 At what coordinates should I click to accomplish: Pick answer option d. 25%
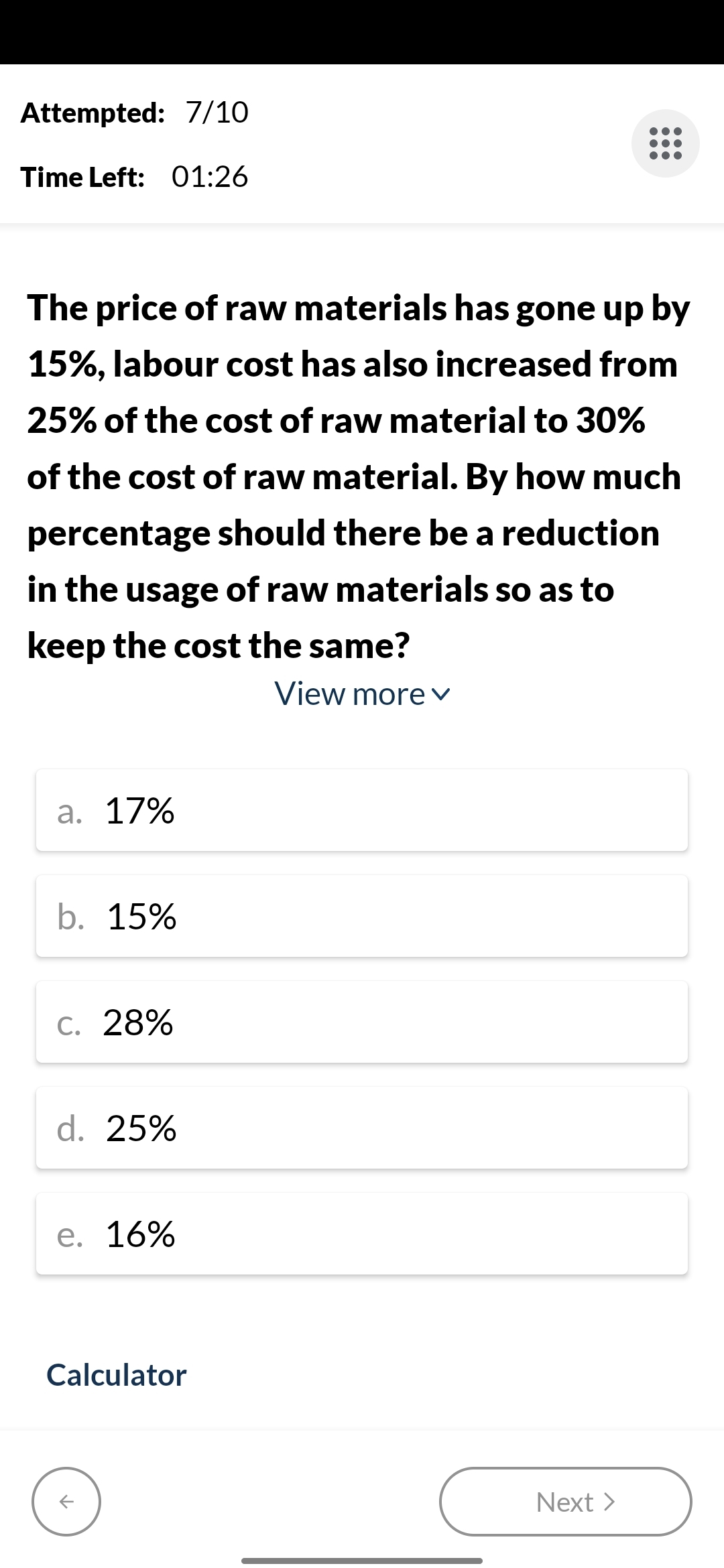tap(362, 1128)
